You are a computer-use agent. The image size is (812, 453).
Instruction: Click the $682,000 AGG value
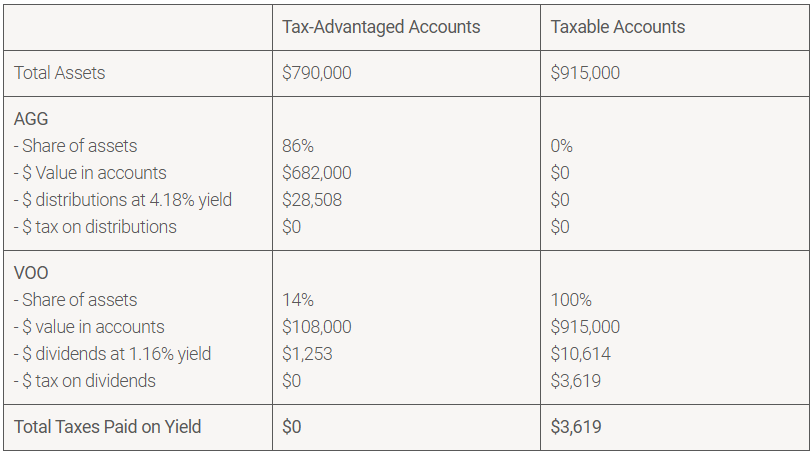(317, 173)
